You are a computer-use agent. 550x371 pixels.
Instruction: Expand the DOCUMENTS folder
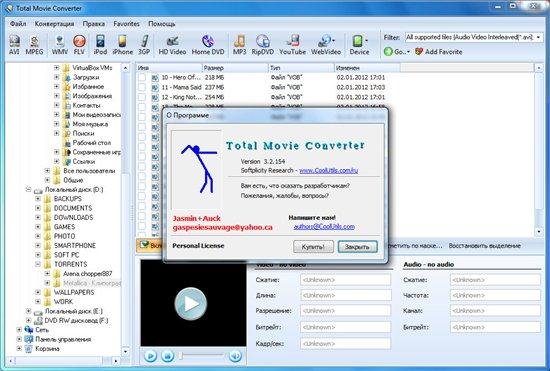tap(38, 208)
